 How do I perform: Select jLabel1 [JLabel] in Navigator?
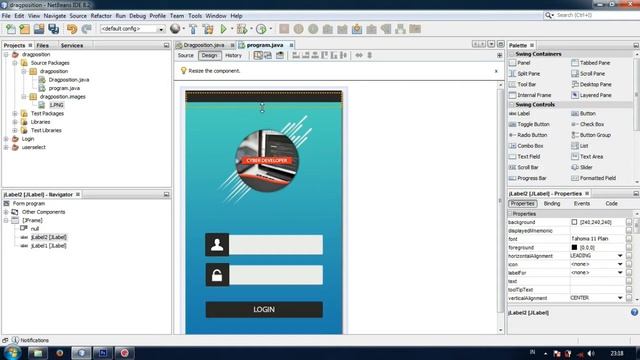pos(49,246)
